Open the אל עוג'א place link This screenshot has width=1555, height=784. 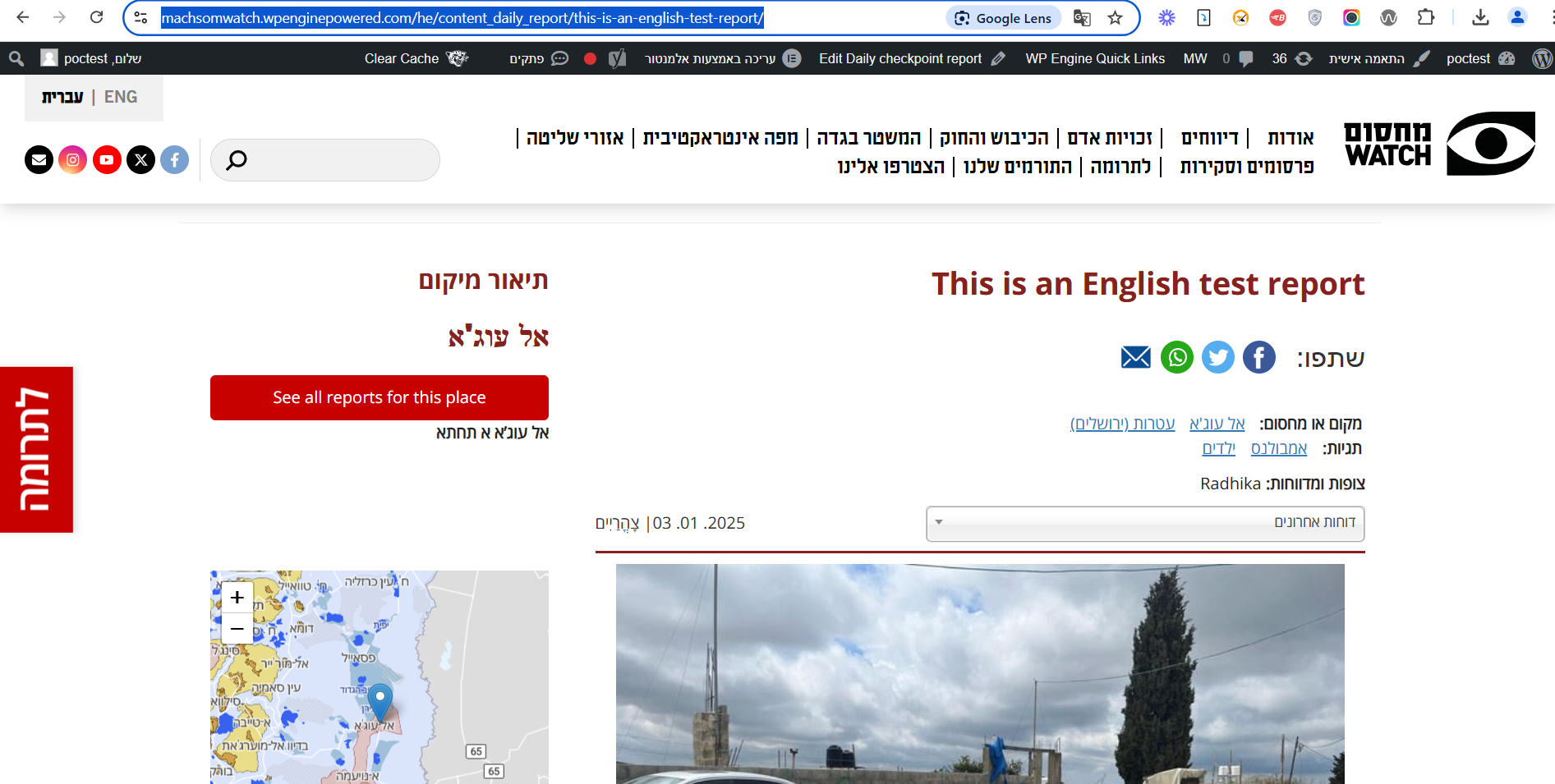pos(1217,424)
